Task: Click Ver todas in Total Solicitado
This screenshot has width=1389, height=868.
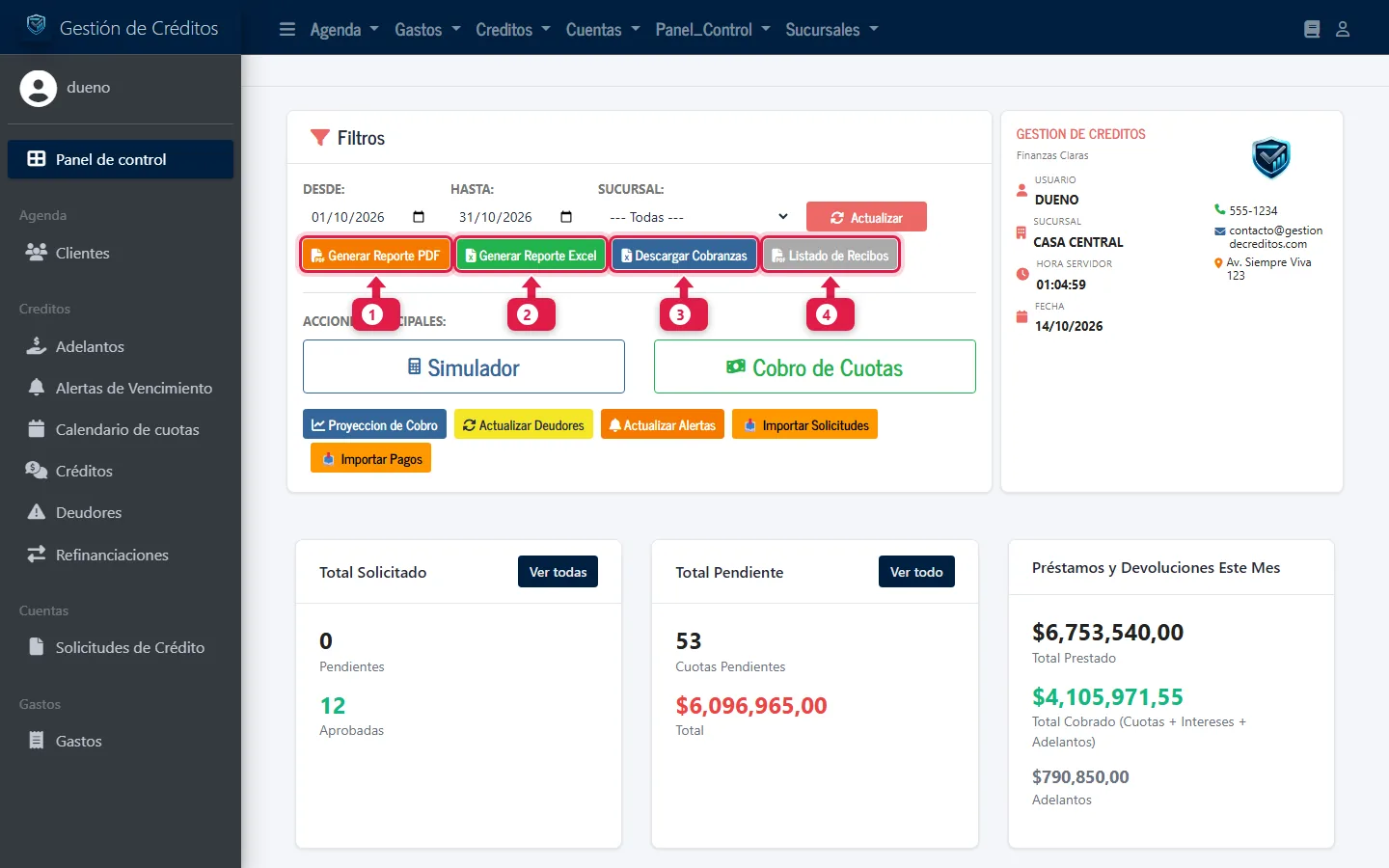Action: [x=558, y=572]
